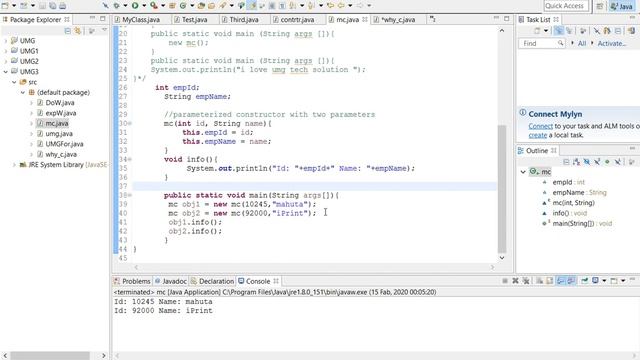Toggle Scheduled presentation in Task List
The width and height of the screenshot is (640, 360).
[569, 31]
